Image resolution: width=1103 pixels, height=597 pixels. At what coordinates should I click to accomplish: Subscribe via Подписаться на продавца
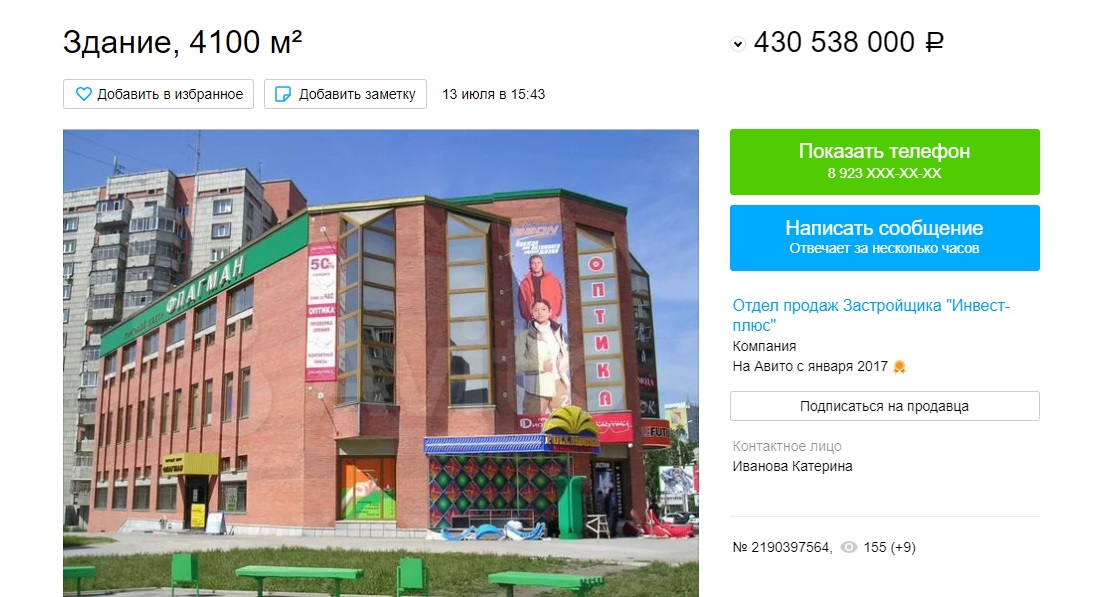point(884,406)
